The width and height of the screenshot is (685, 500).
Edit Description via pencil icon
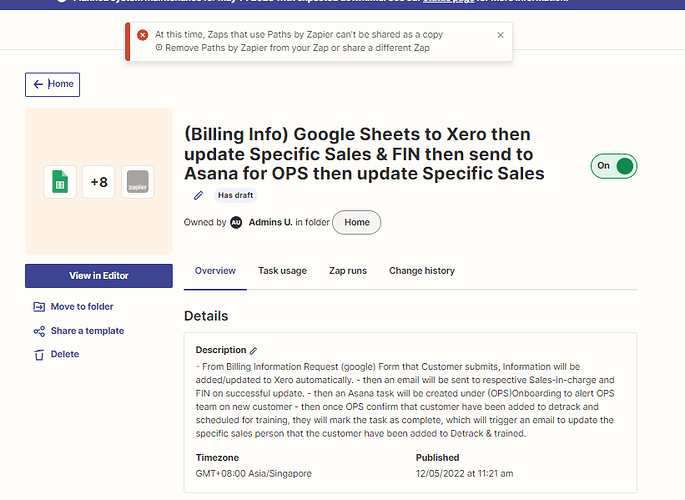click(x=253, y=351)
